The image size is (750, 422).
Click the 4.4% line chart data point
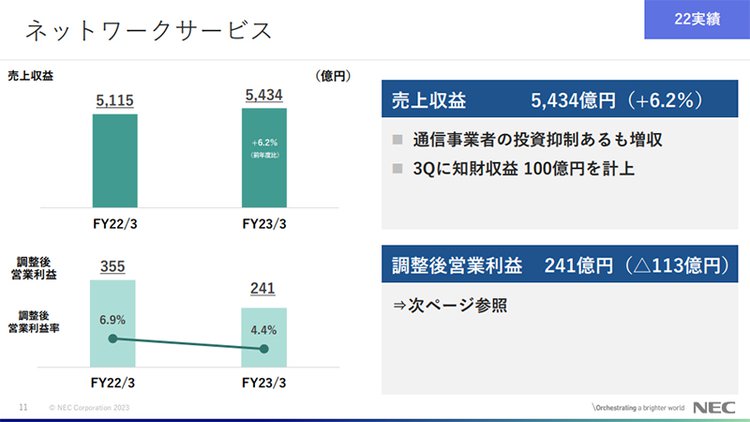coord(264,348)
